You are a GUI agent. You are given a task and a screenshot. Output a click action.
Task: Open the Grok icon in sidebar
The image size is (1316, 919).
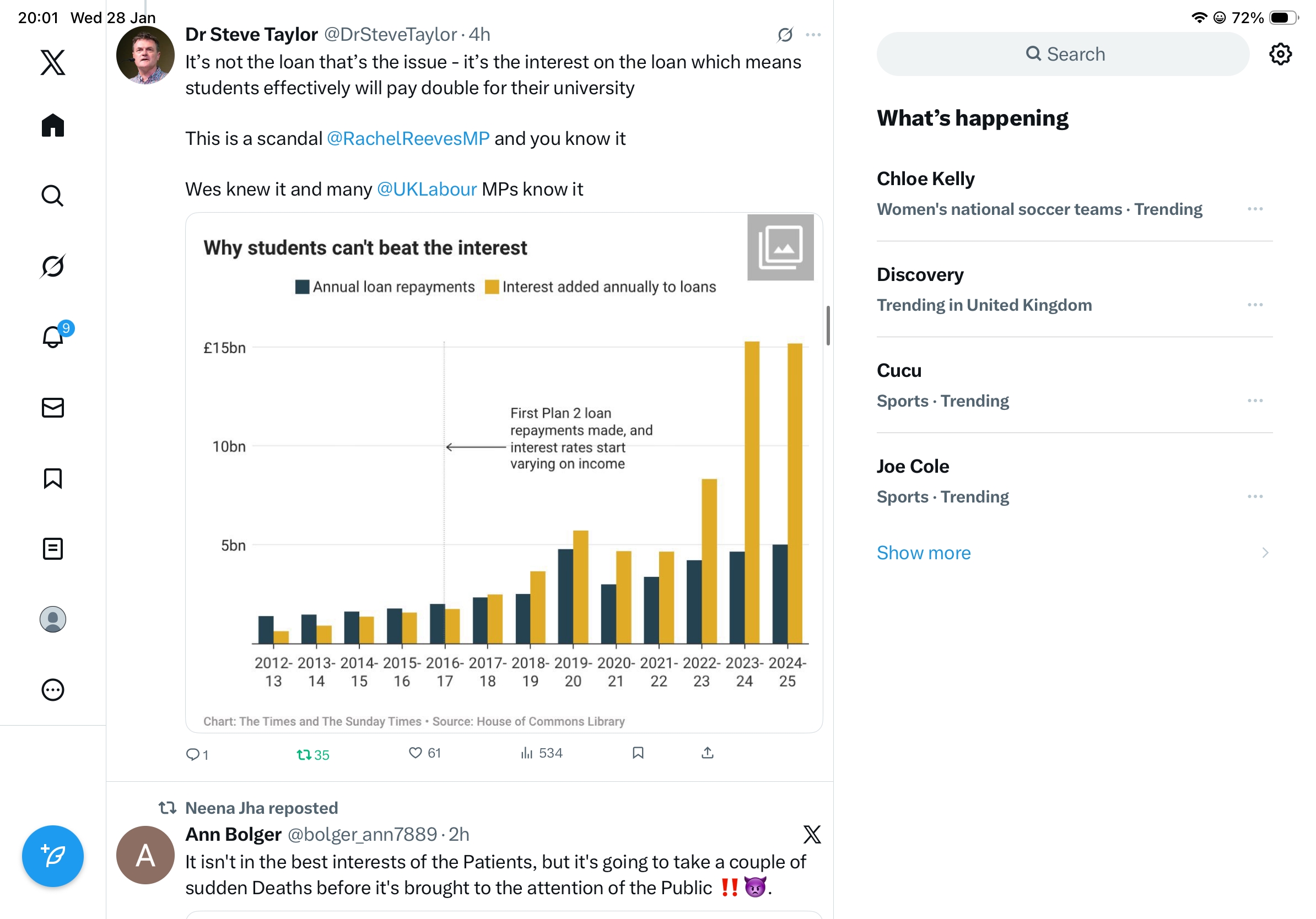(53, 266)
